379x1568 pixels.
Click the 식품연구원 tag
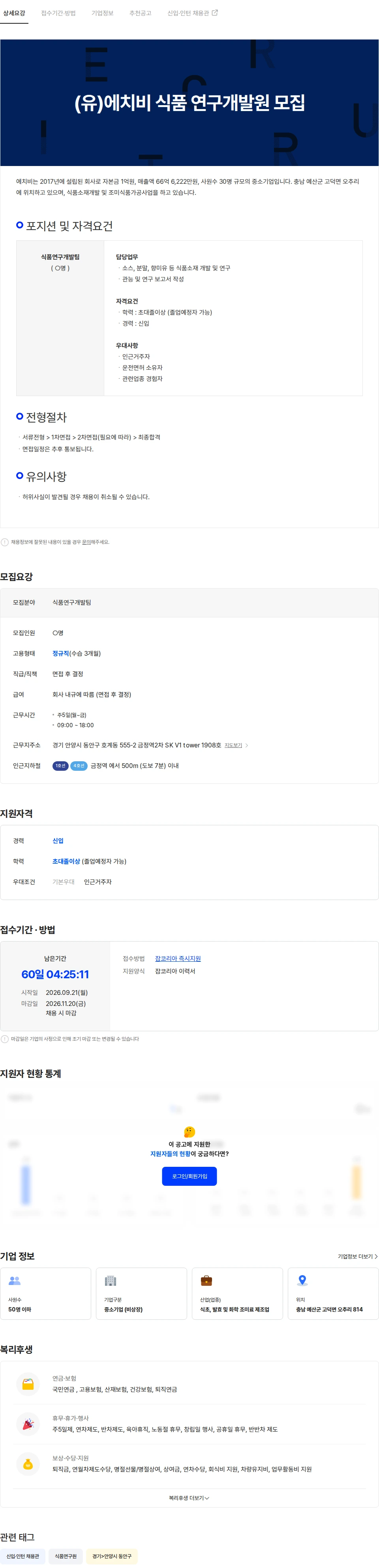tap(66, 1557)
